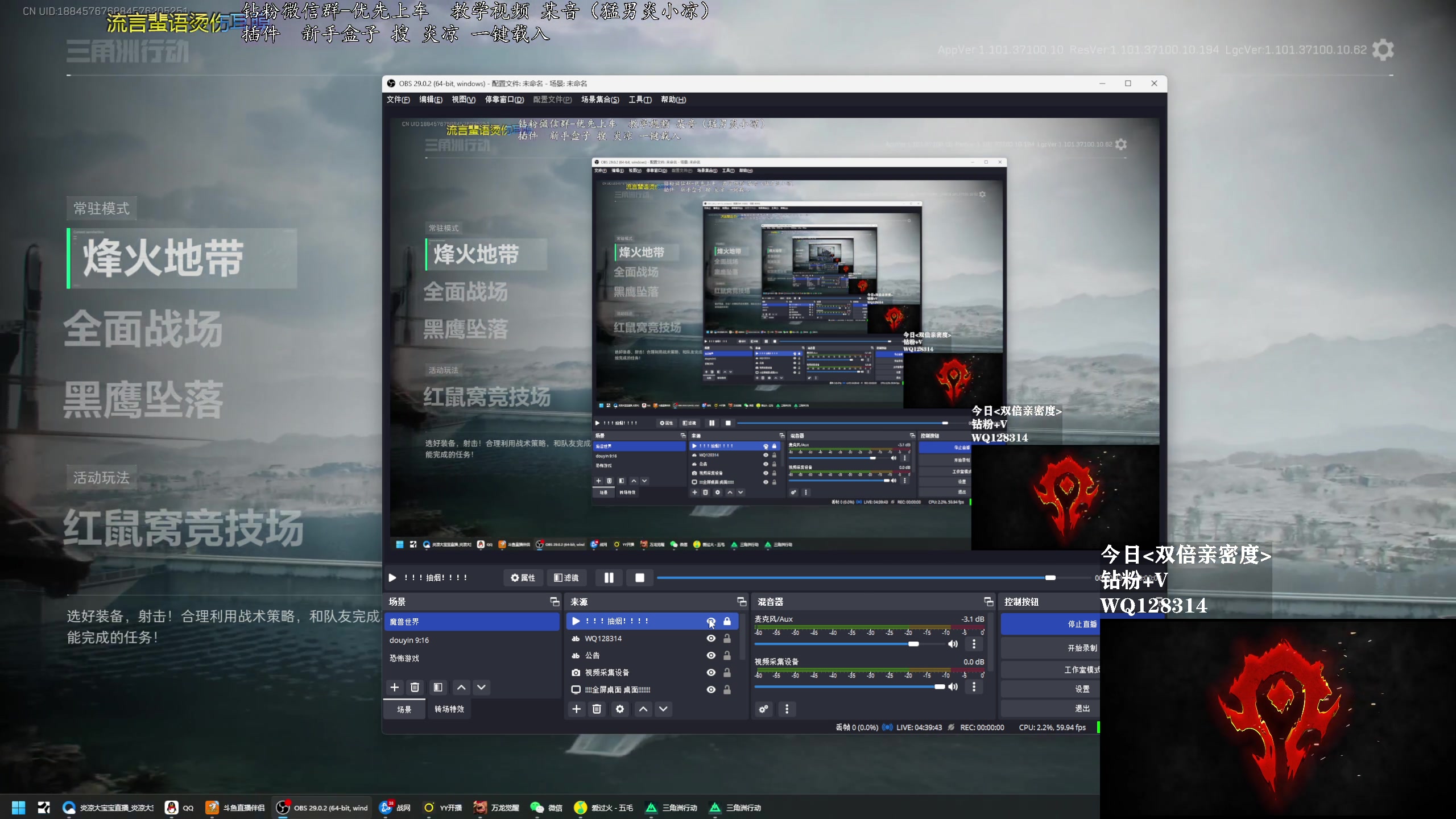Pause the media source playback
This screenshot has height=819, width=1456.
[609, 577]
